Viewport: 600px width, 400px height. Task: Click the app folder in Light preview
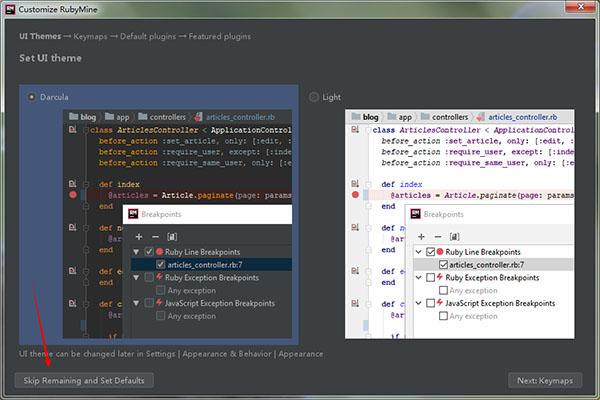(x=400, y=117)
